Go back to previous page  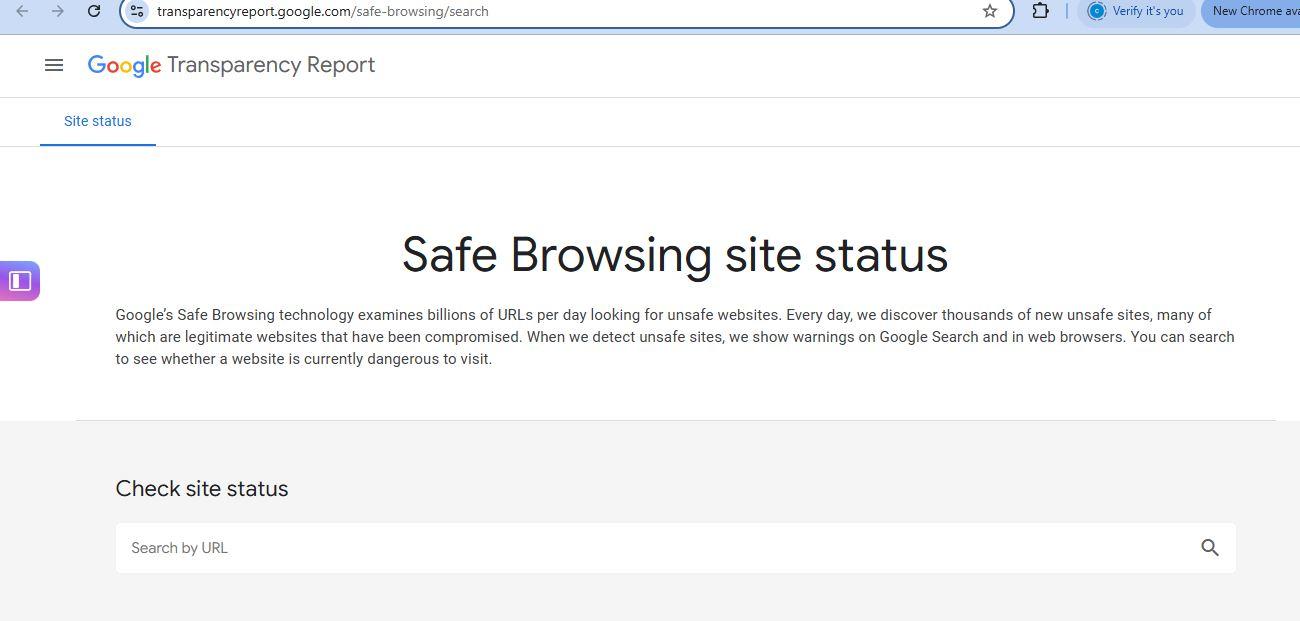coord(22,11)
